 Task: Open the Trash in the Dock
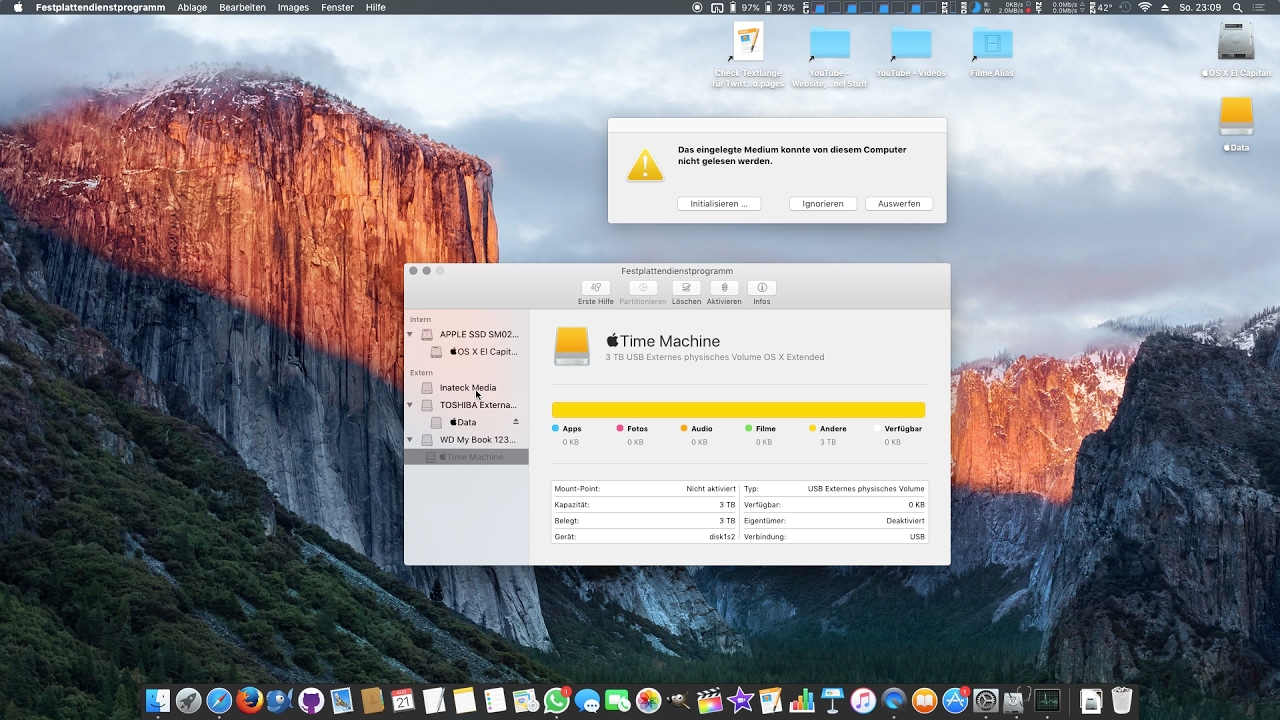[x=1122, y=701]
